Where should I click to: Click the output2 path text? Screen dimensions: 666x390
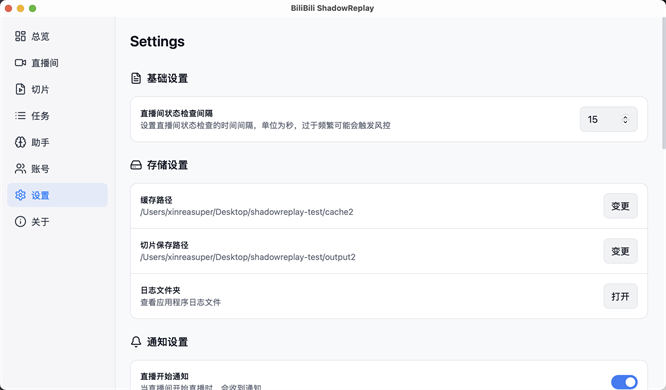point(248,257)
